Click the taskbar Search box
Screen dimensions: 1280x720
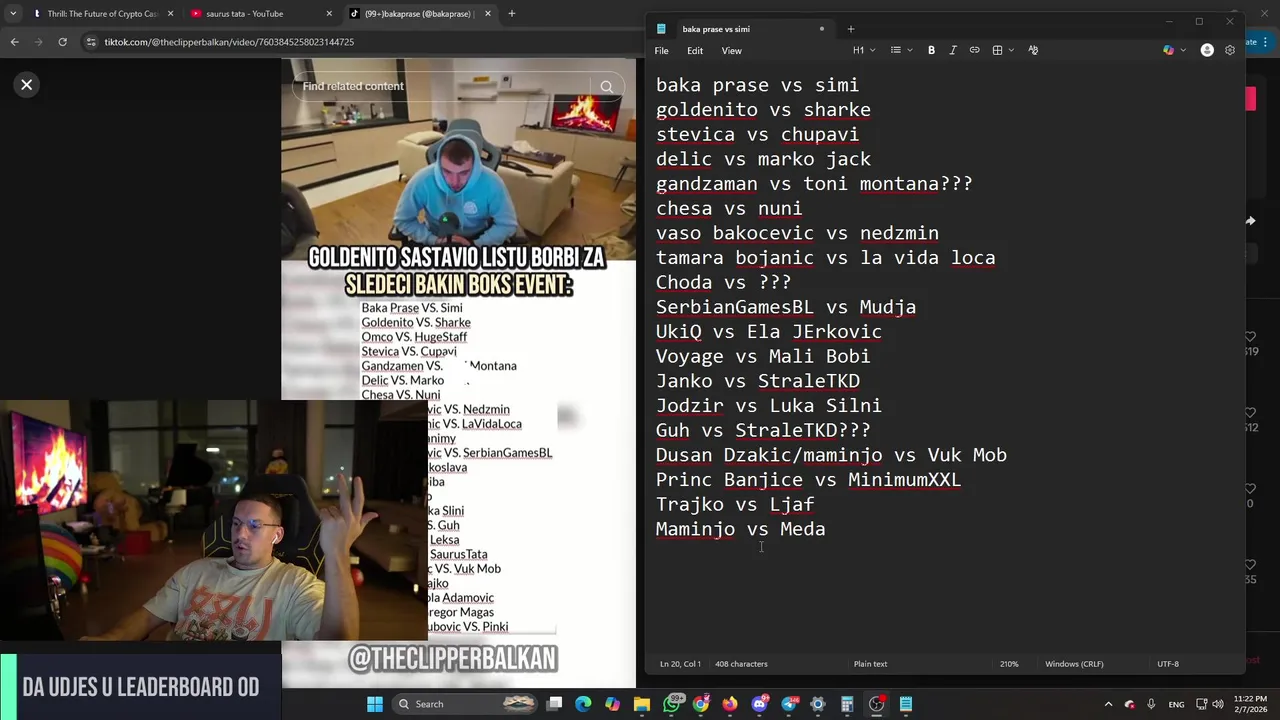(464, 704)
